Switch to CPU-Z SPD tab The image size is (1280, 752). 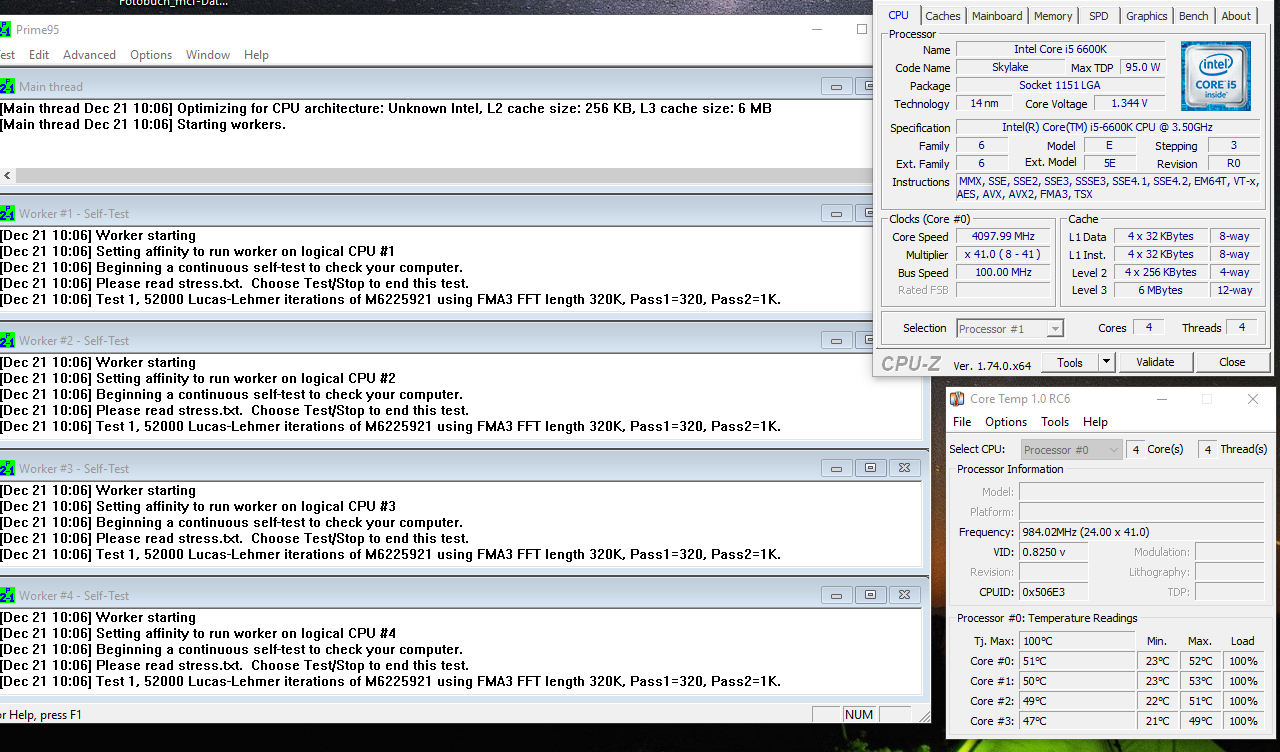[1098, 16]
